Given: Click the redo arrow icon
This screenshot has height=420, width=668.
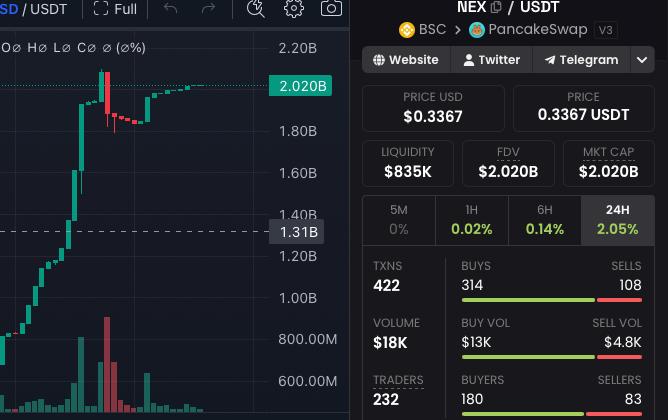Looking at the screenshot, I should [208, 8].
